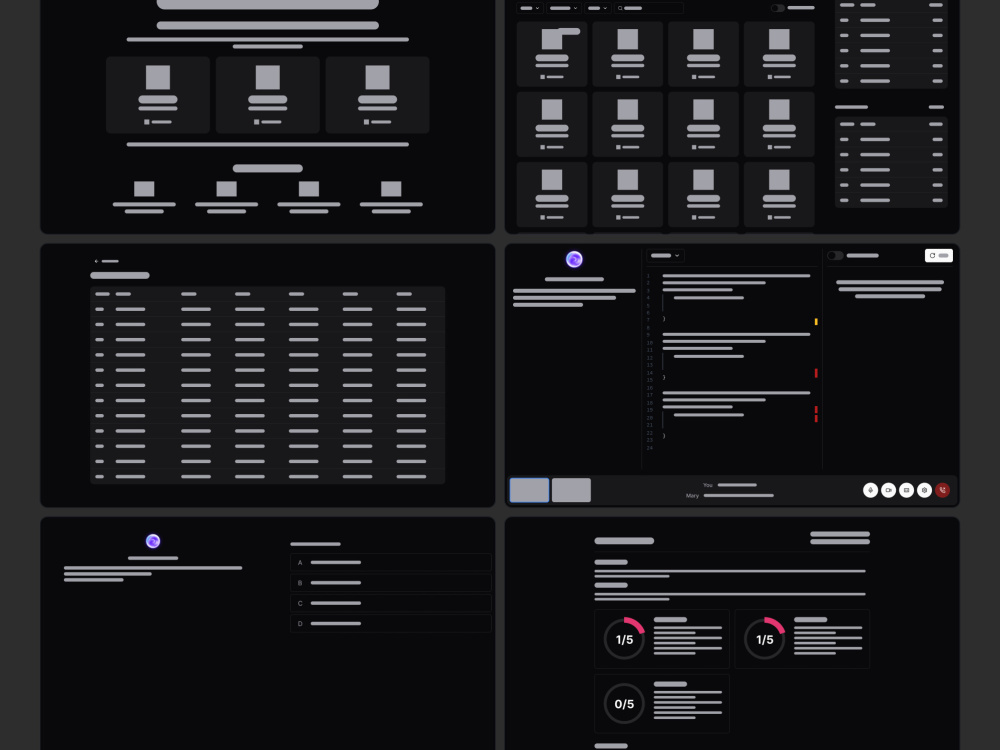
Task: Toggle the switch above the output panel
Action: (835, 255)
